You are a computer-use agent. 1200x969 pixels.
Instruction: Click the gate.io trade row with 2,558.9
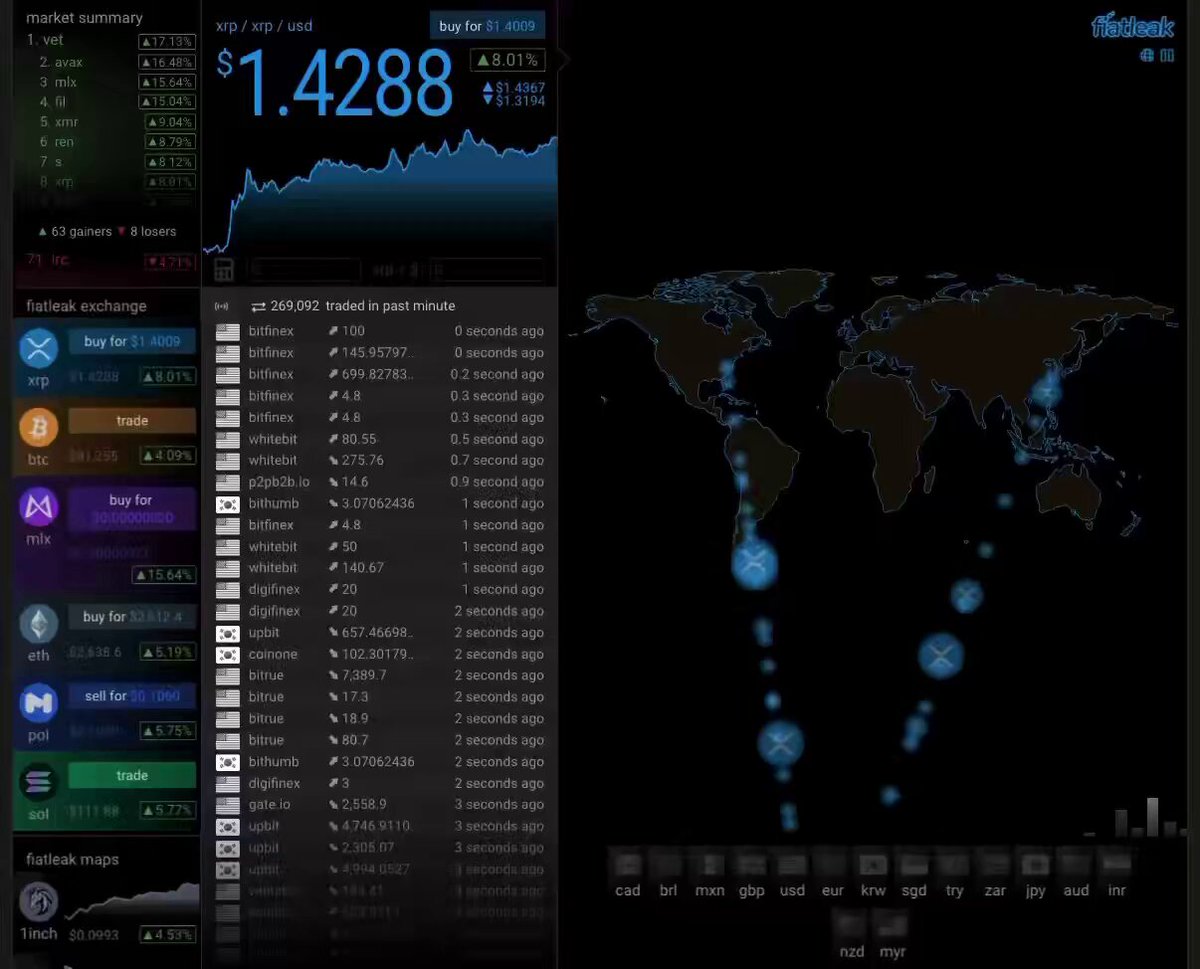tap(380, 804)
